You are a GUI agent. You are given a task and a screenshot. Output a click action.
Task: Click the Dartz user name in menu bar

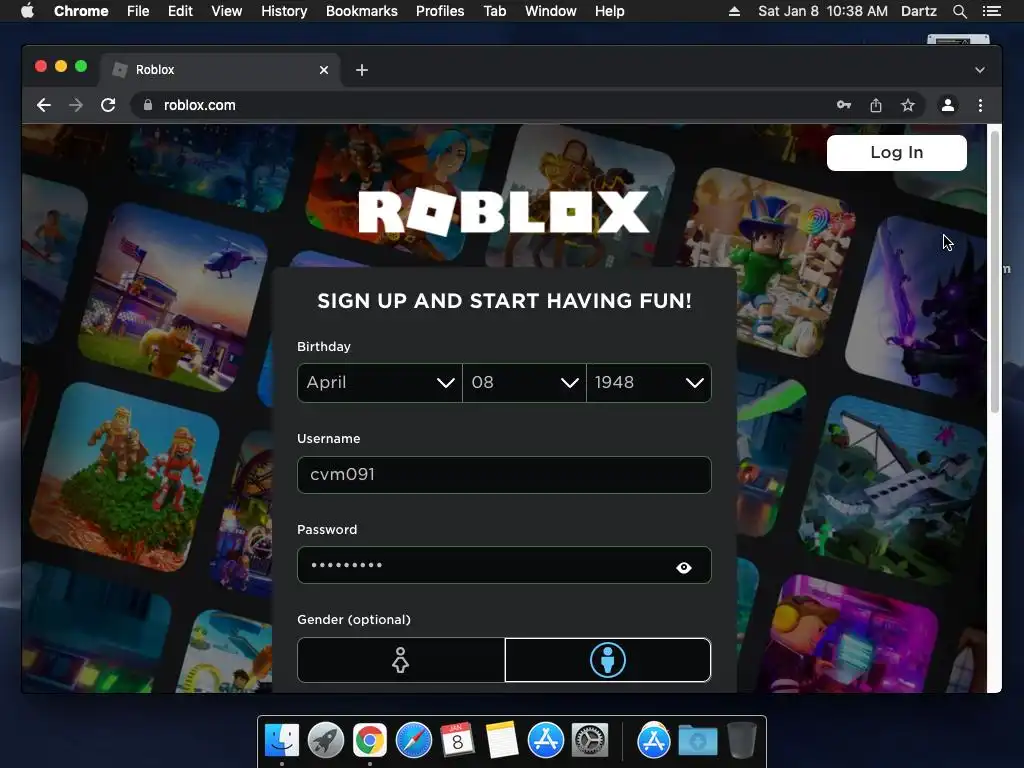tap(919, 11)
